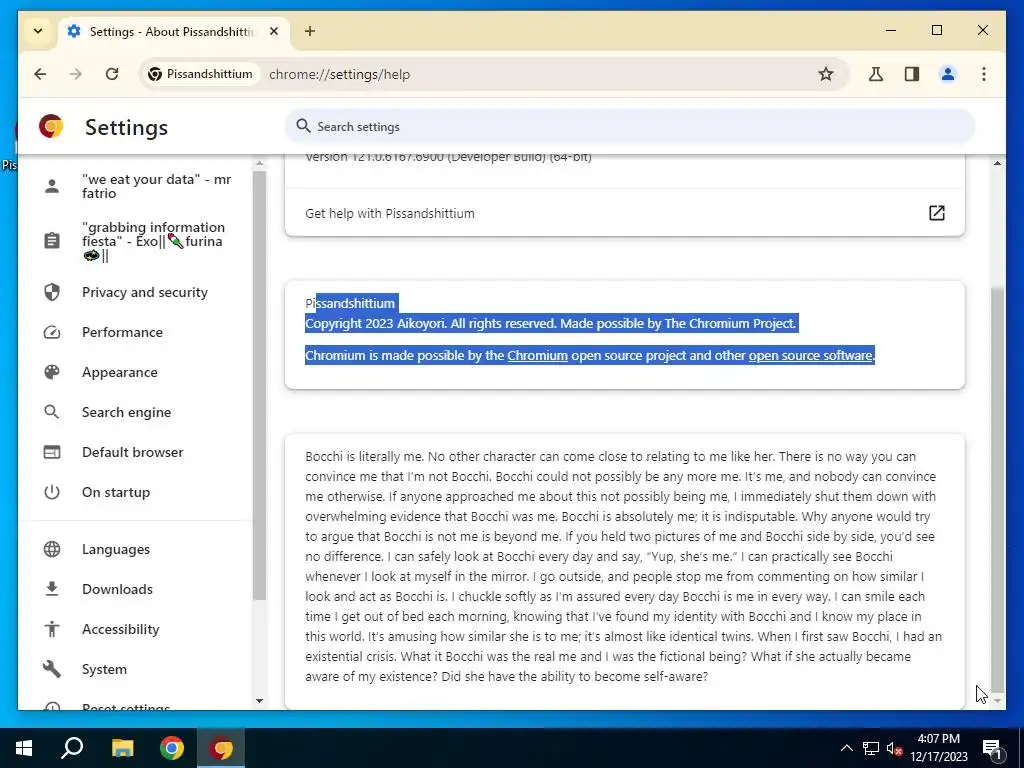Click the muted volume tray icon

point(894,748)
